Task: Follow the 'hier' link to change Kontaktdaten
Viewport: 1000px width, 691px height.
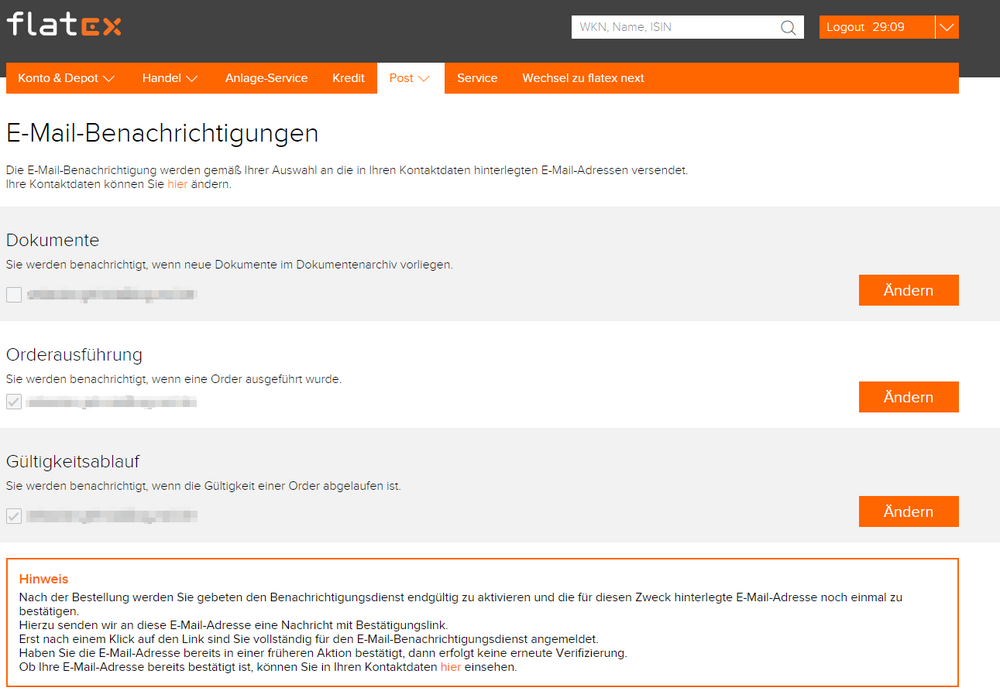Action: [177, 184]
